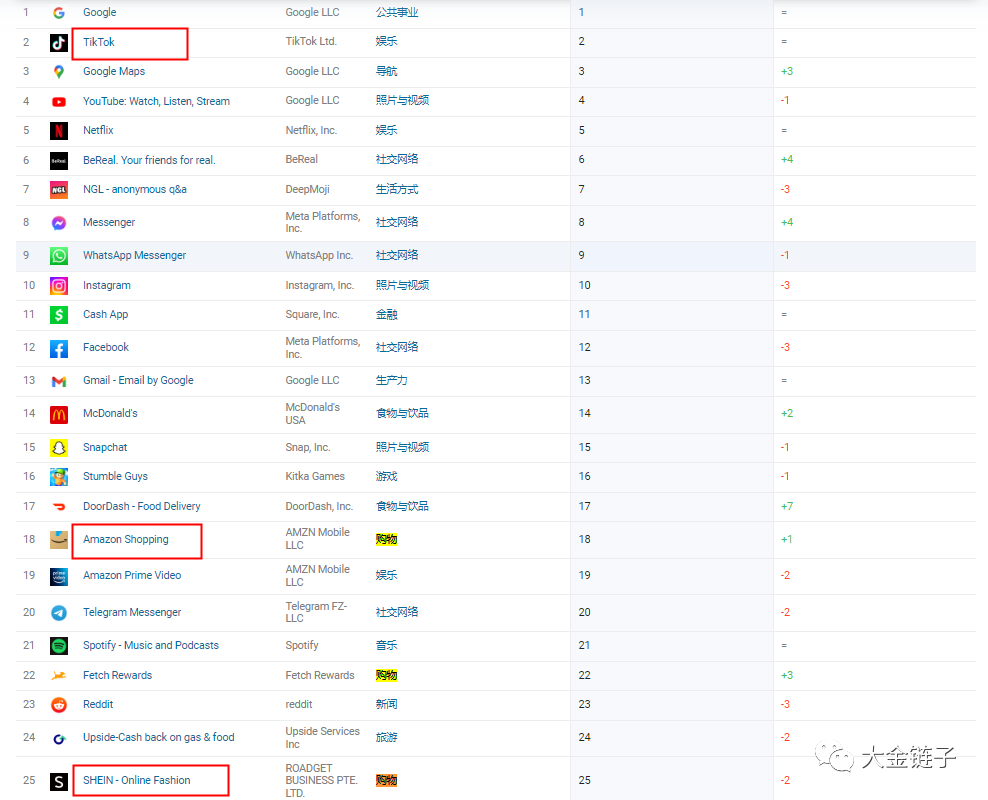Click the Amazon Shopping app icon
Viewport: 988px width, 800px height.
pos(59,540)
